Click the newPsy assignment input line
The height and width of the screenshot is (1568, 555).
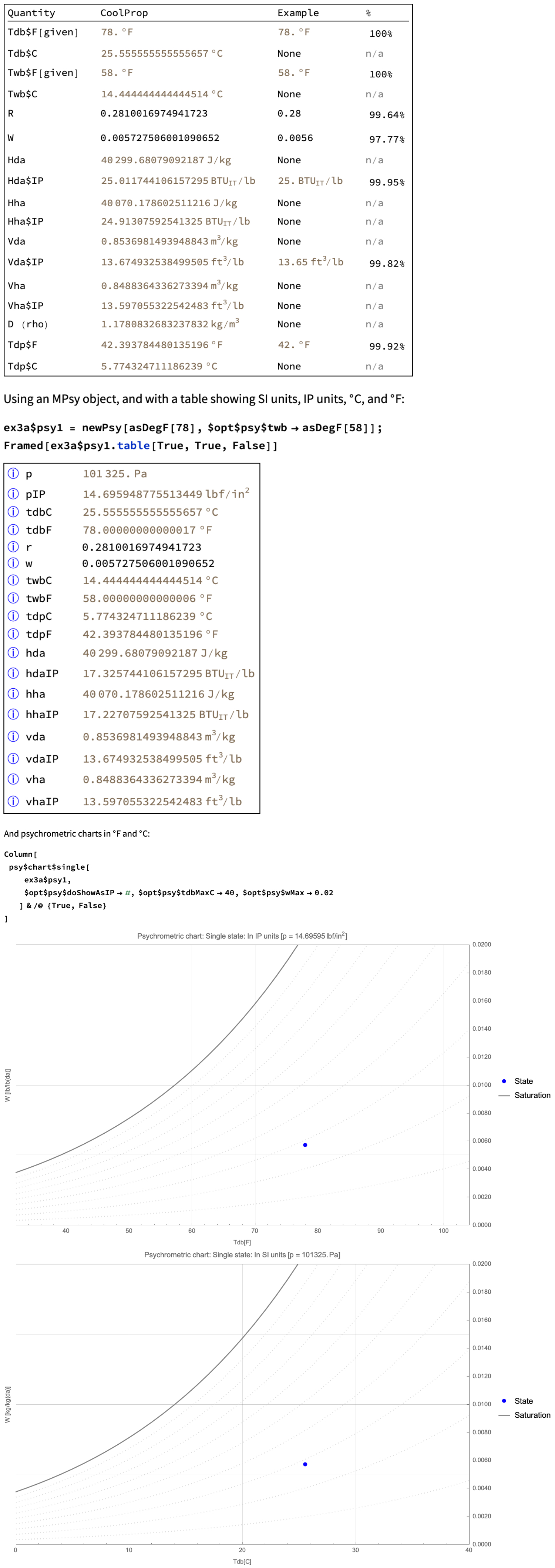(192, 427)
